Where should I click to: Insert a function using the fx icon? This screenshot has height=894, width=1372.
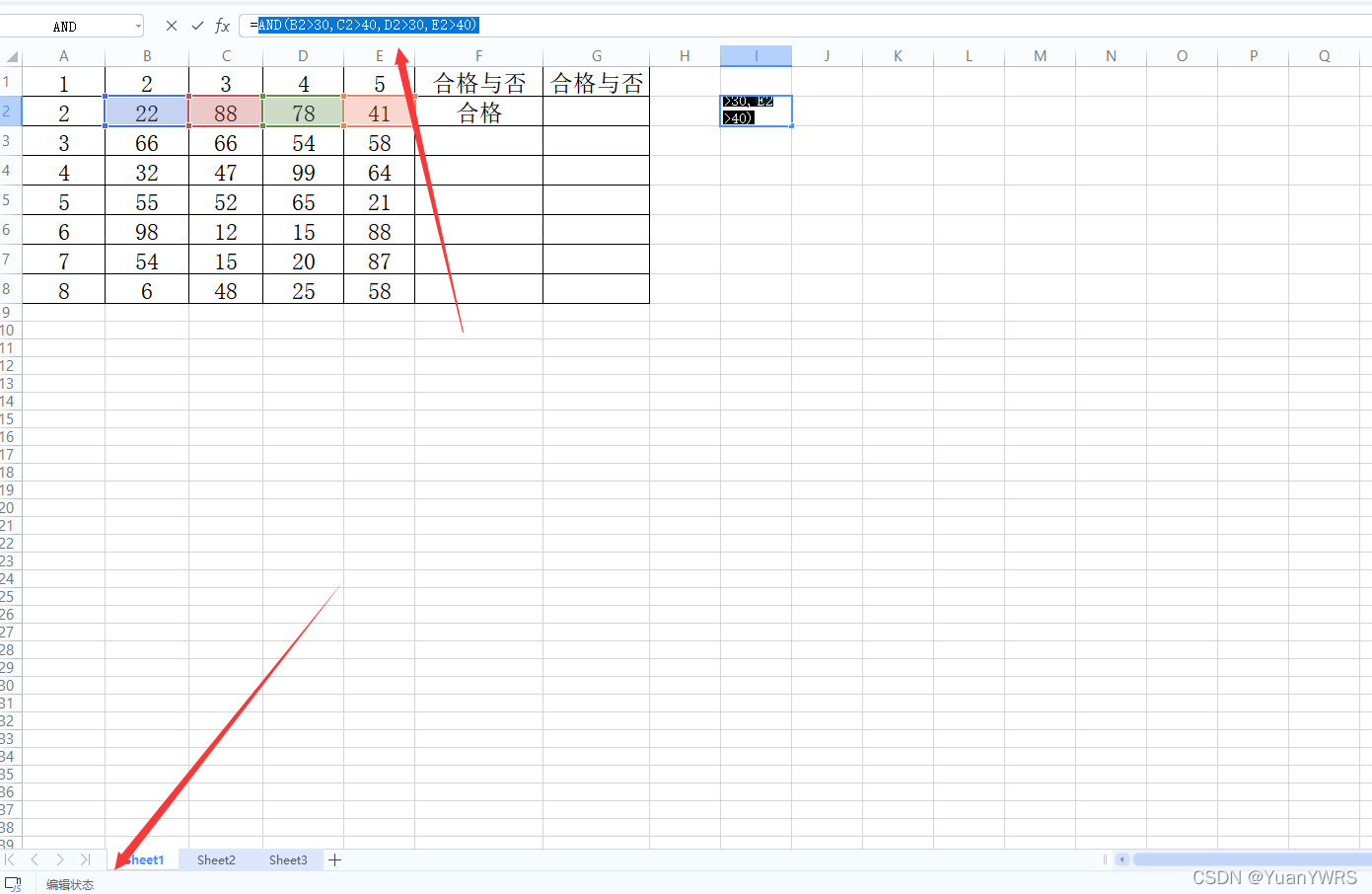point(221,25)
